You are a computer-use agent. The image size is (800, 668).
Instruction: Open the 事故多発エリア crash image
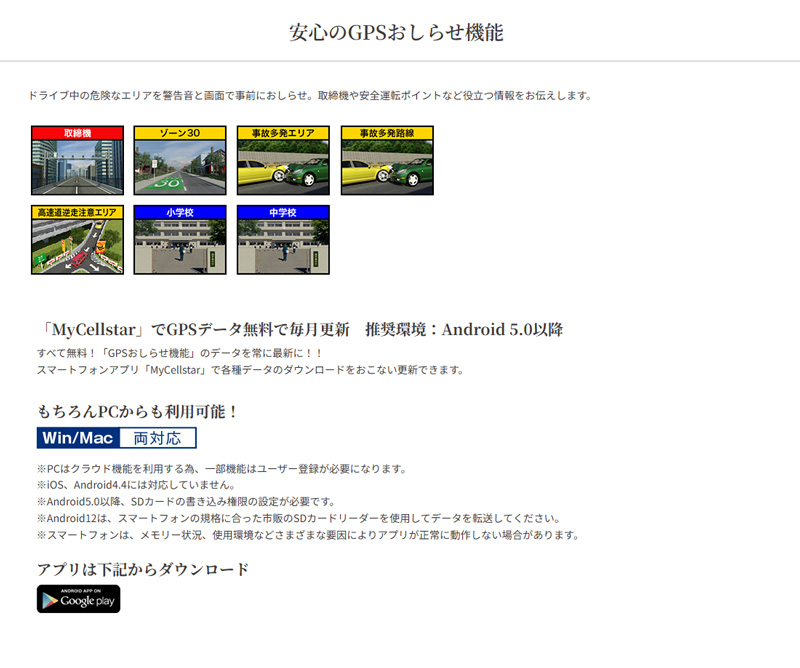point(283,167)
